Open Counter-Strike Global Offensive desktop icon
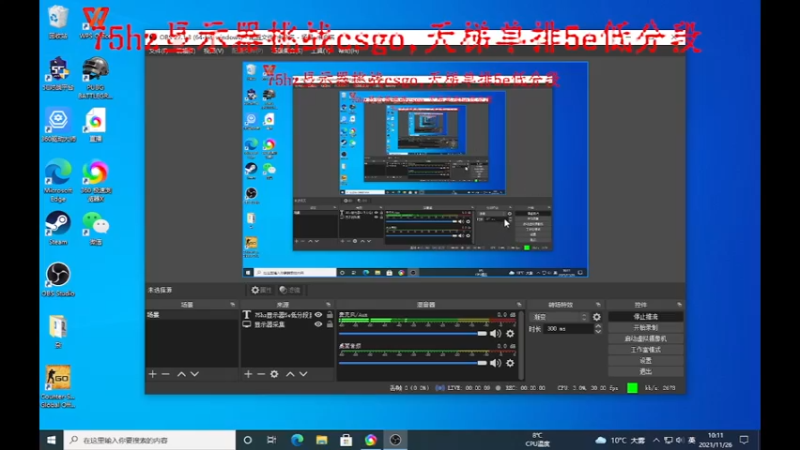The height and width of the screenshot is (450, 800). point(58,386)
